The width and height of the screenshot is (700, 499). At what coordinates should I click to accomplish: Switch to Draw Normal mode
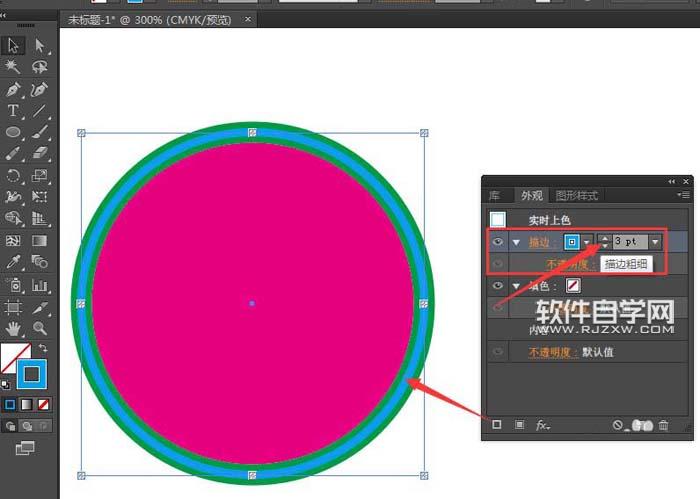pyautogui.click(x=11, y=426)
